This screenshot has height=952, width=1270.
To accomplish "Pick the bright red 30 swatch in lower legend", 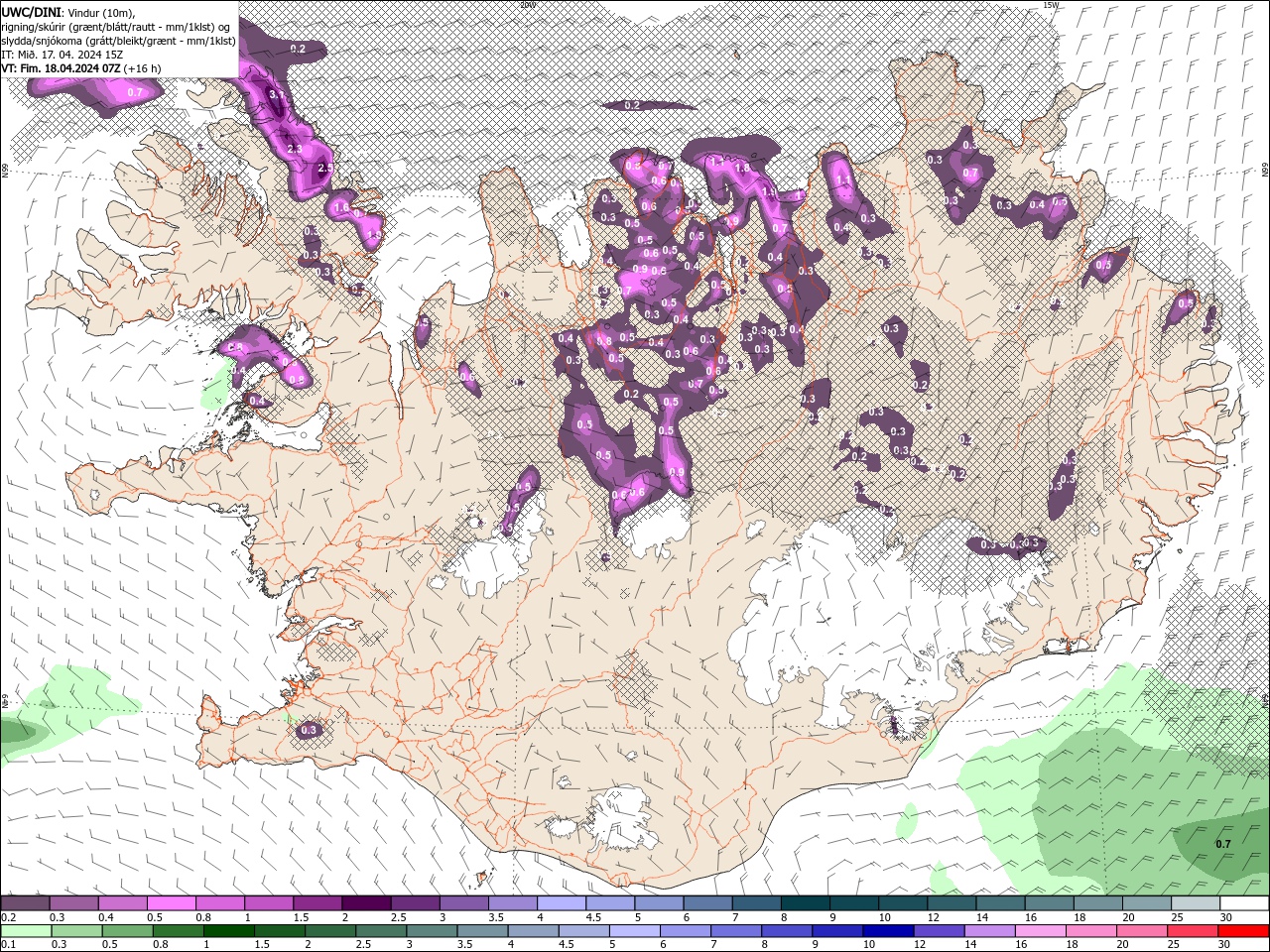I will point(1243,931).
